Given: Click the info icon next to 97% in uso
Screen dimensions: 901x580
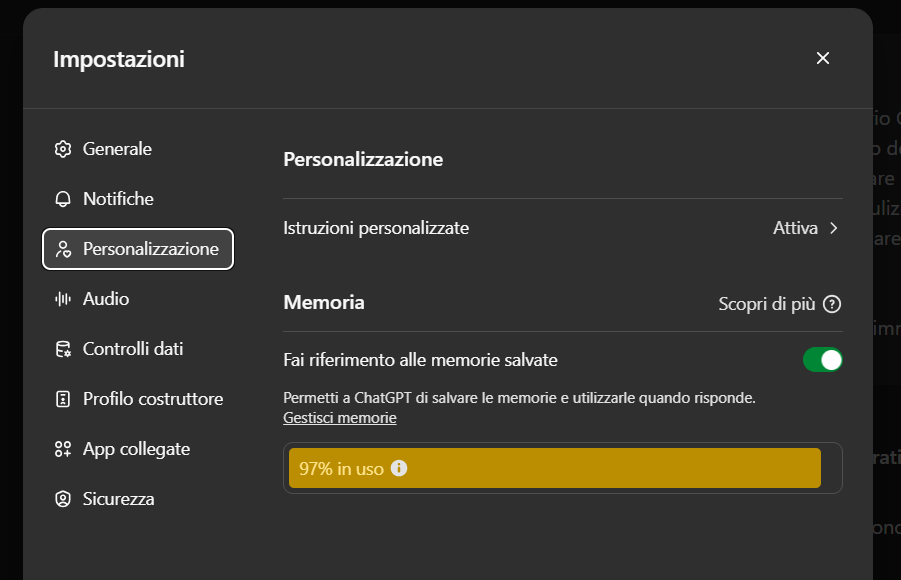Looking at the screenshot, I should point(399,468).
